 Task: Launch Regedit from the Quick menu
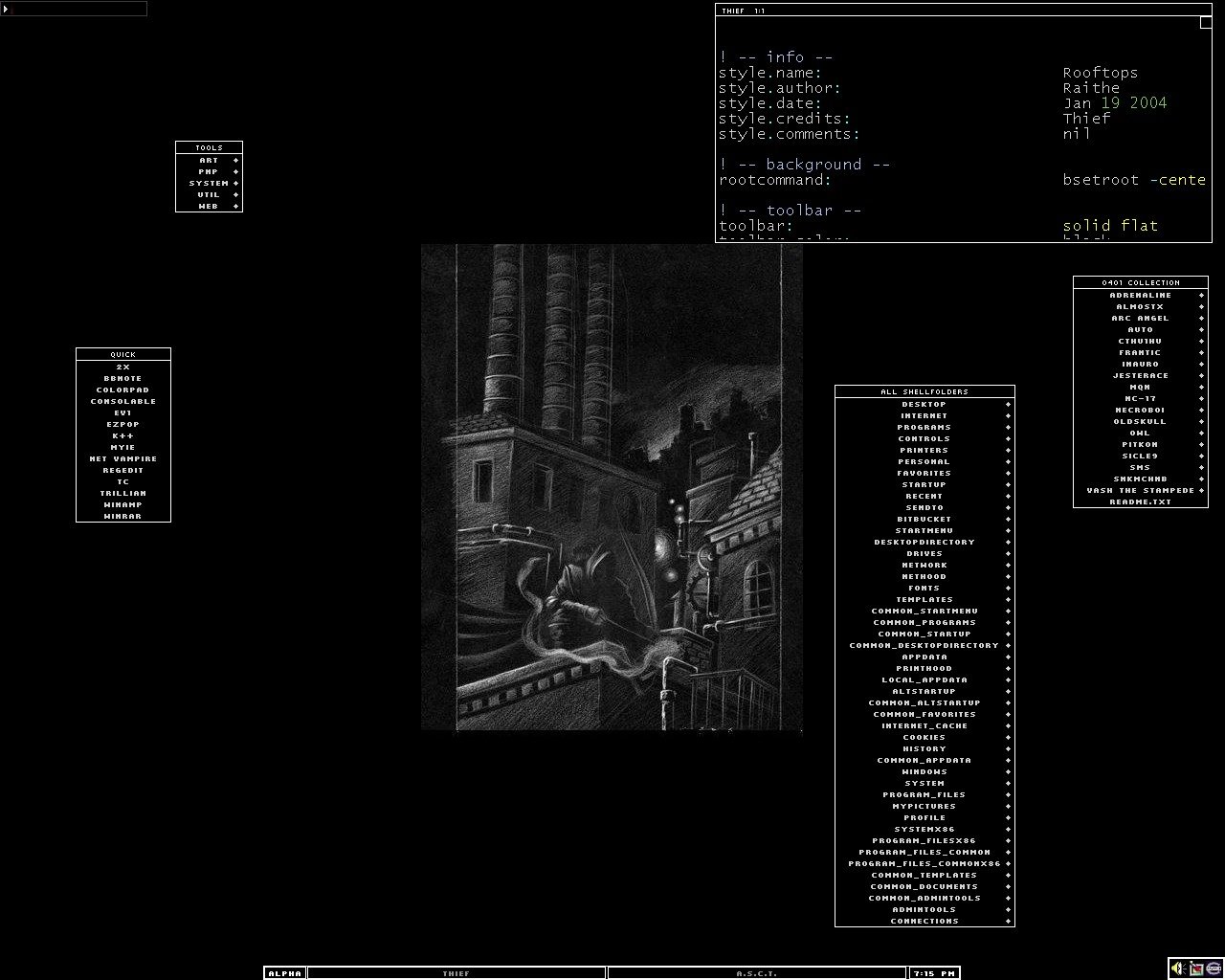click(x=122, y=471)
